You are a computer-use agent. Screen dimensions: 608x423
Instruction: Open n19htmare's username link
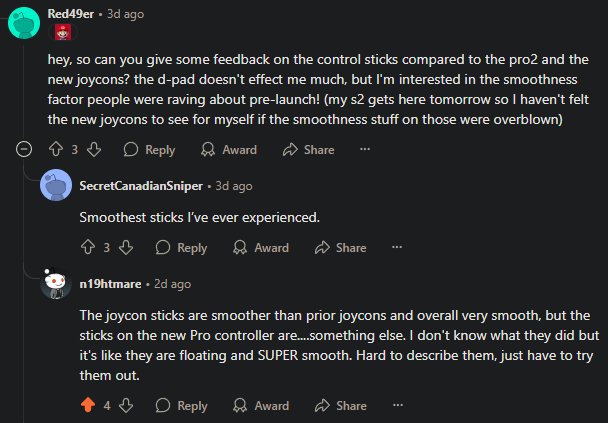pos(110,284)
